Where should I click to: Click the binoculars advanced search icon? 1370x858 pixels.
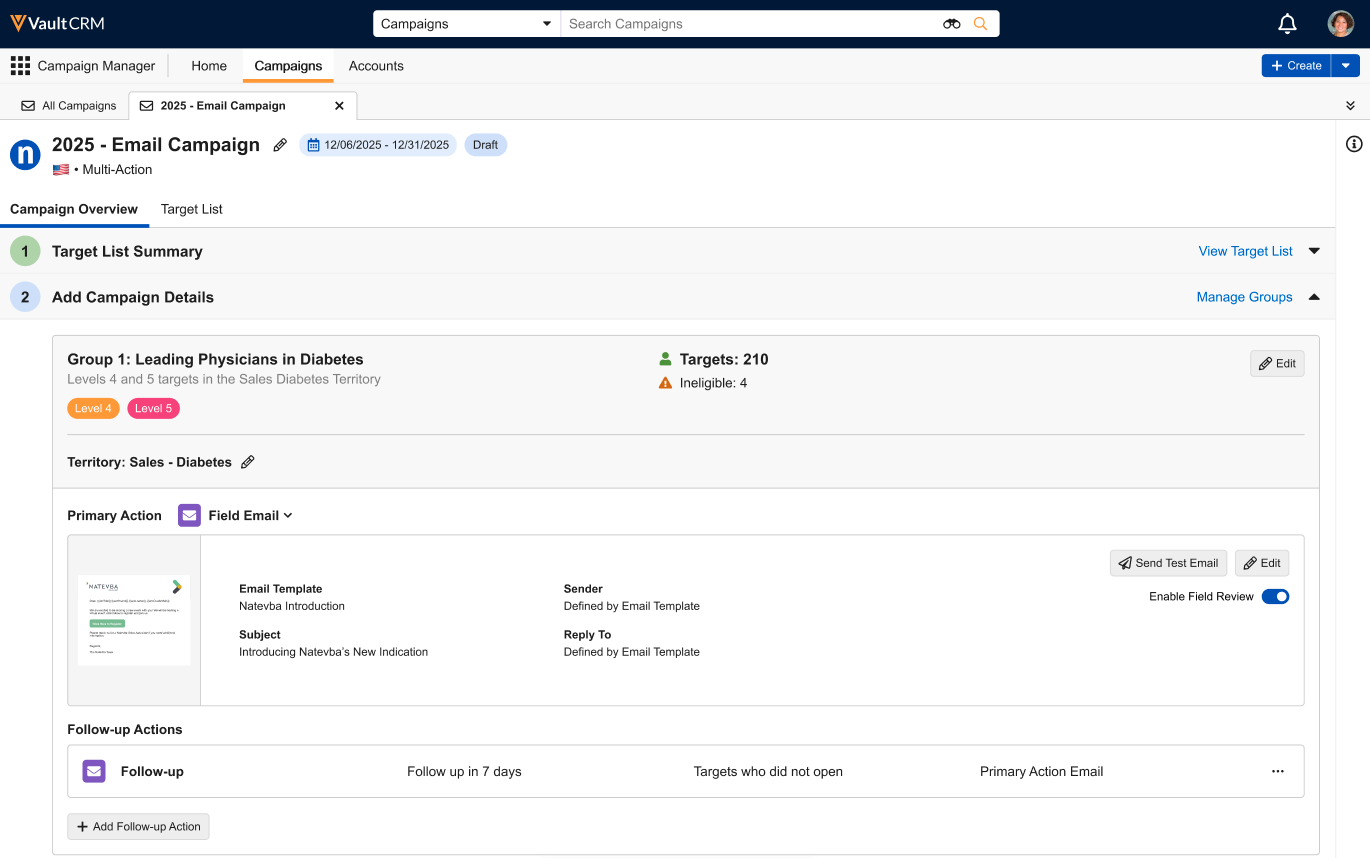[951, 24]
